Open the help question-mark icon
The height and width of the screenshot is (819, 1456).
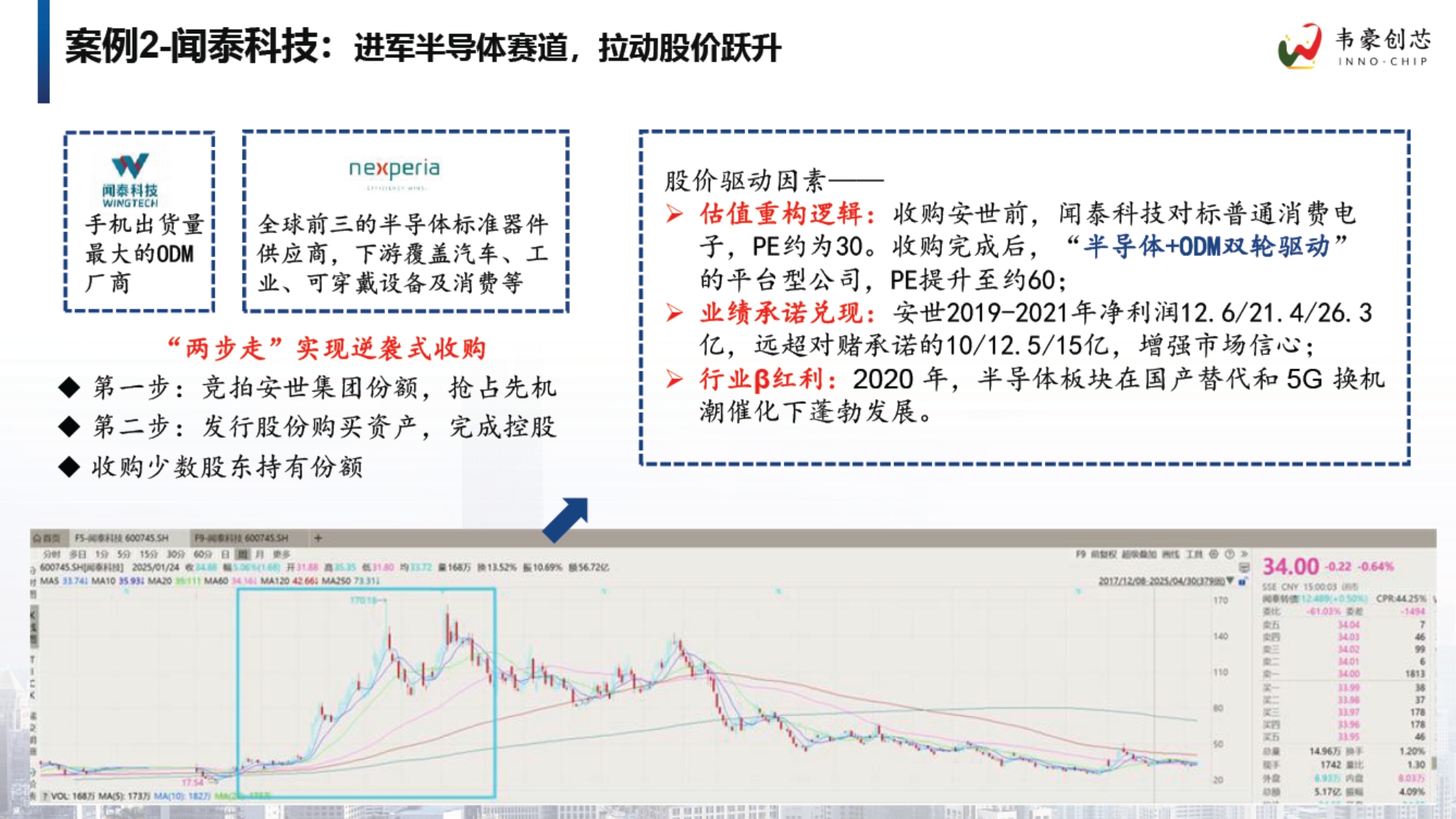tap(1229, 554)
